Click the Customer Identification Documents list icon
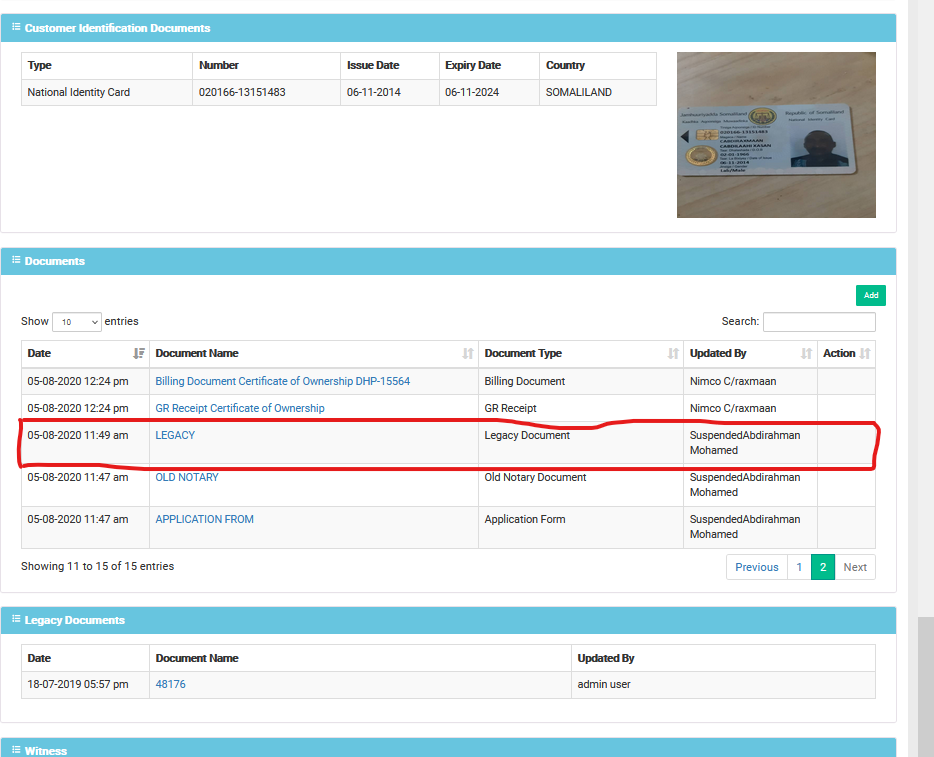Image resolution: width=934 pixels, height=757 pixels. tap(16, 27)
